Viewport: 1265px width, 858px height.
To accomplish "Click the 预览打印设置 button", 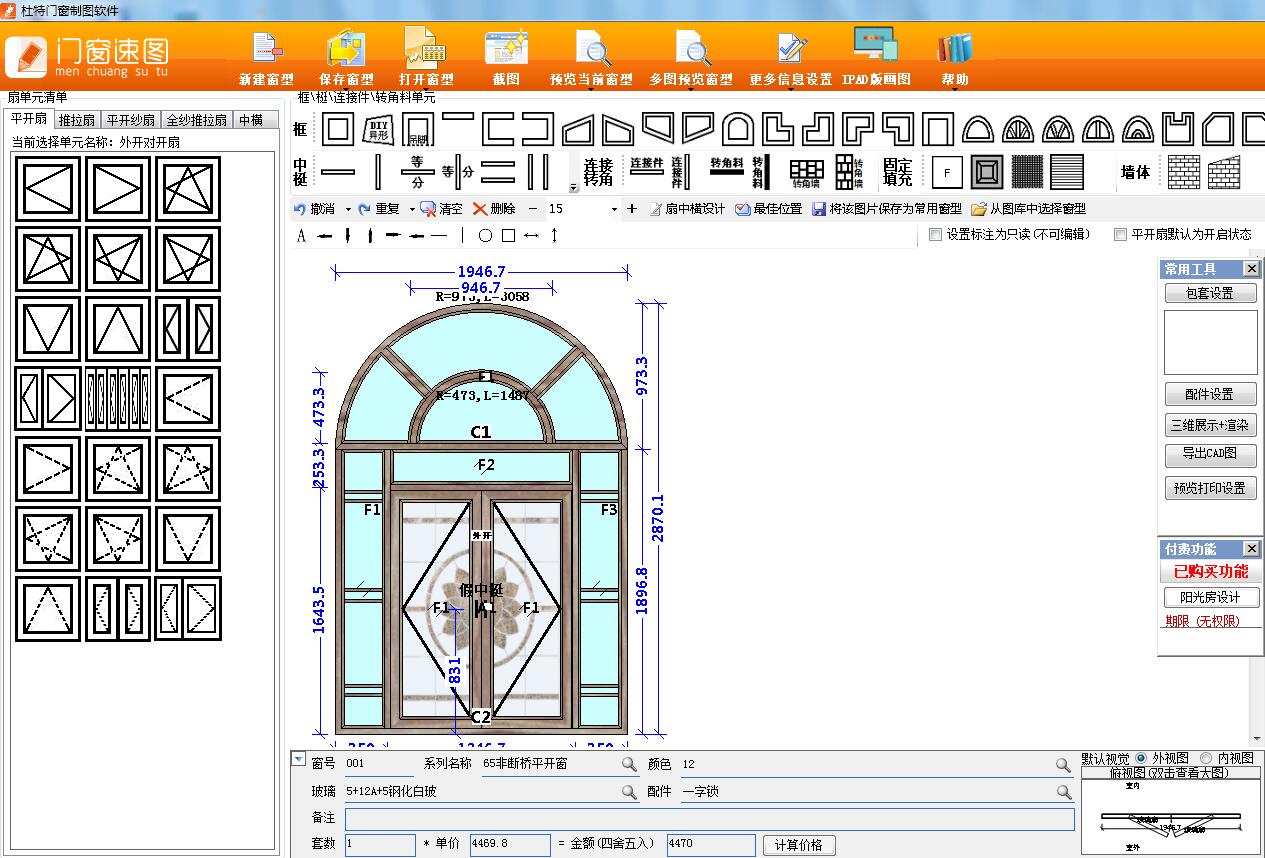I will 1210,488.
